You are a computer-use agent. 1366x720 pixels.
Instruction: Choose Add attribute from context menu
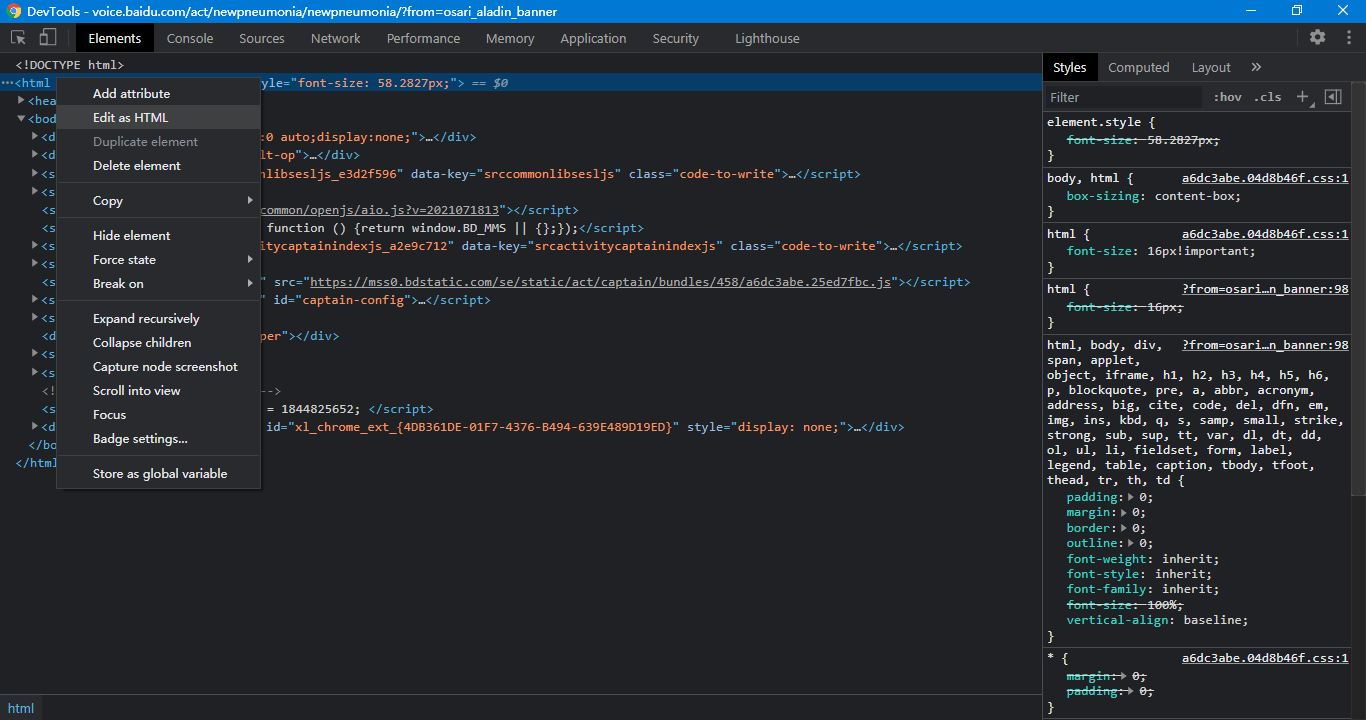click(158, 93)
